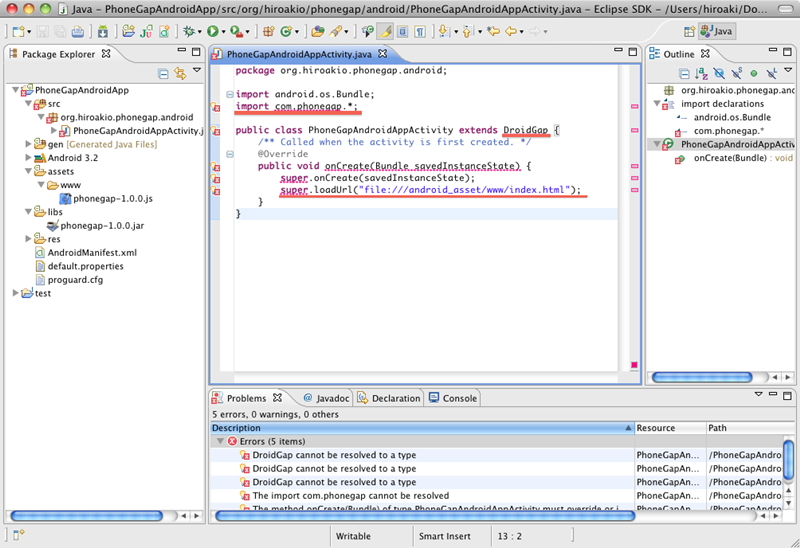Collapse the Errors (5 items) group

click(220, 441)
